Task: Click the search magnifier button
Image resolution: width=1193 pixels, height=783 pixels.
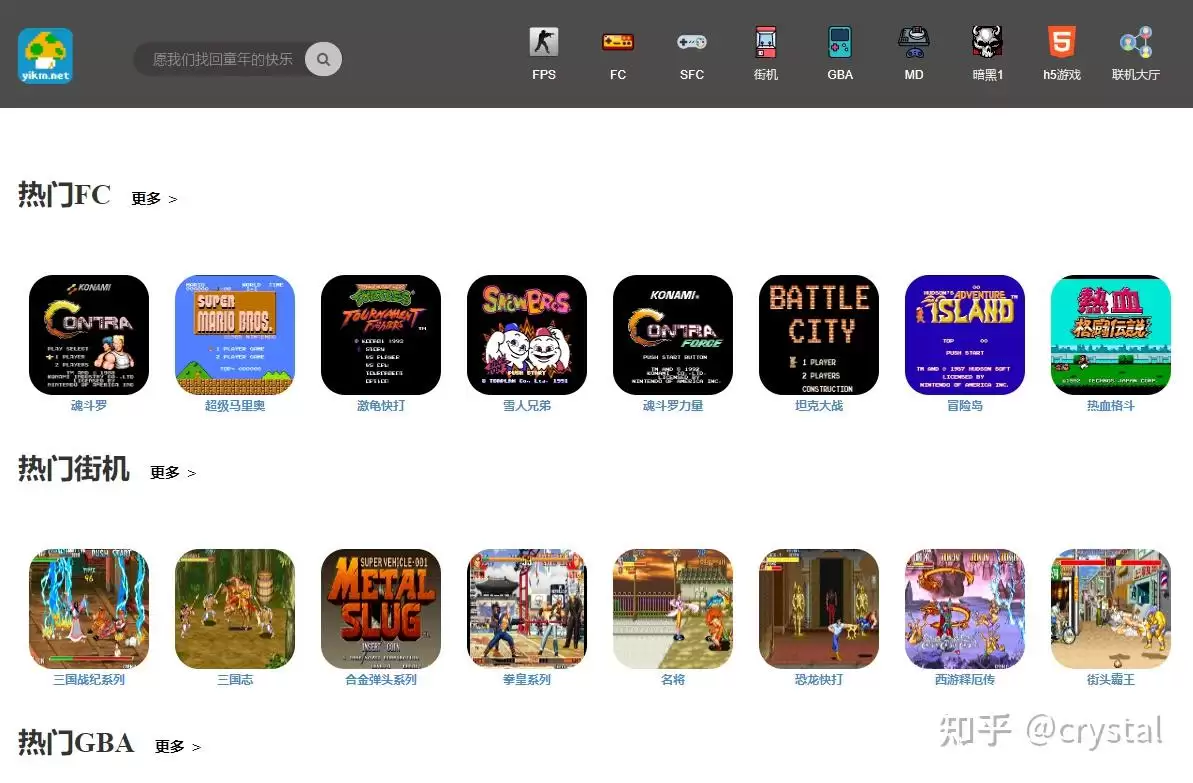Action: [323, 59]
